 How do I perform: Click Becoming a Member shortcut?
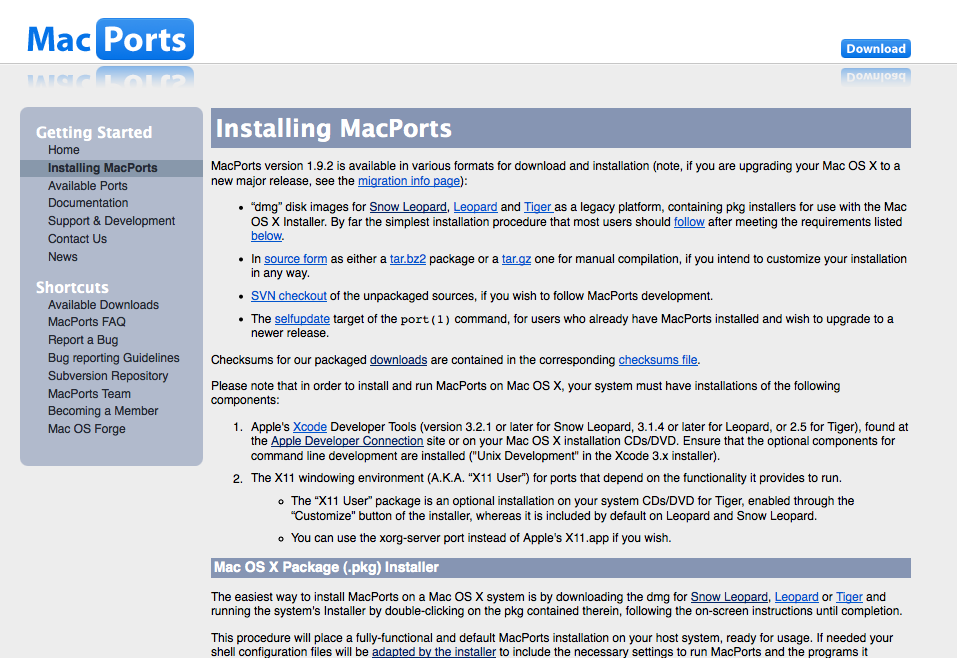(103, 411)
